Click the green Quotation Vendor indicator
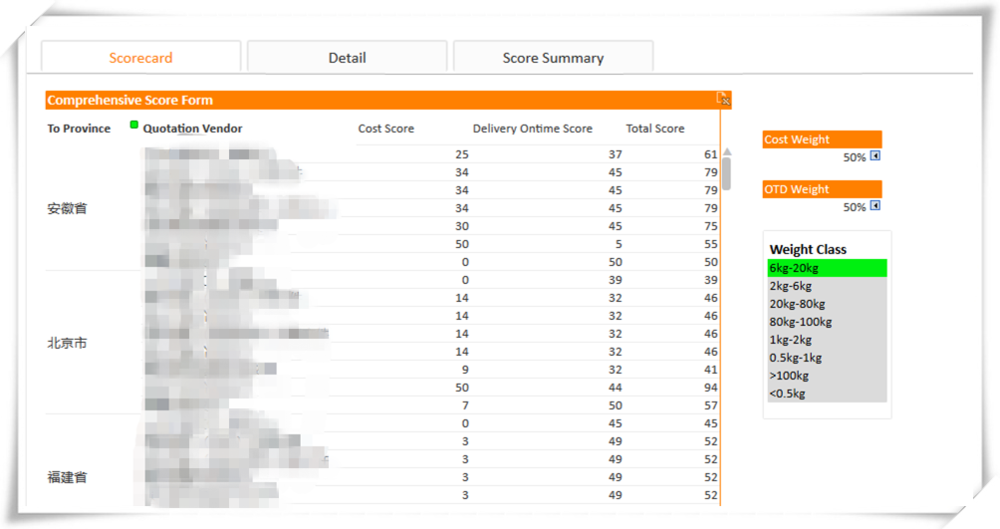The width and height of the screenshot is (1000, 529). coord(134,125)
